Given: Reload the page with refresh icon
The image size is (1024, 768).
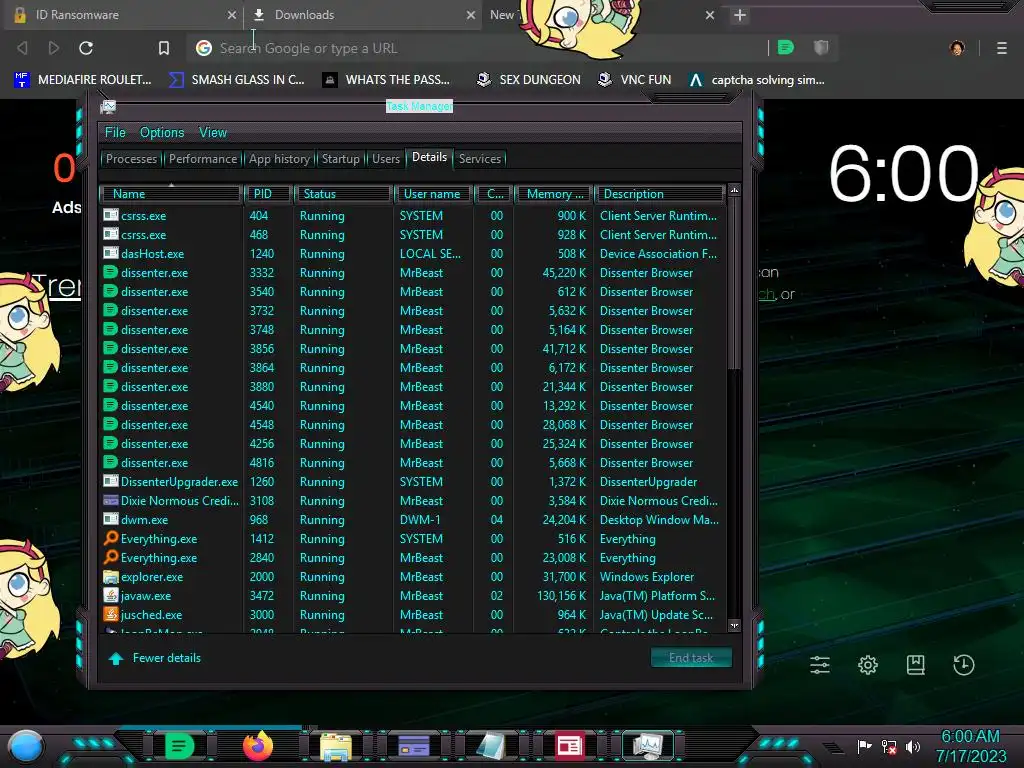Looking at the screenshot, I should (86, 48).
